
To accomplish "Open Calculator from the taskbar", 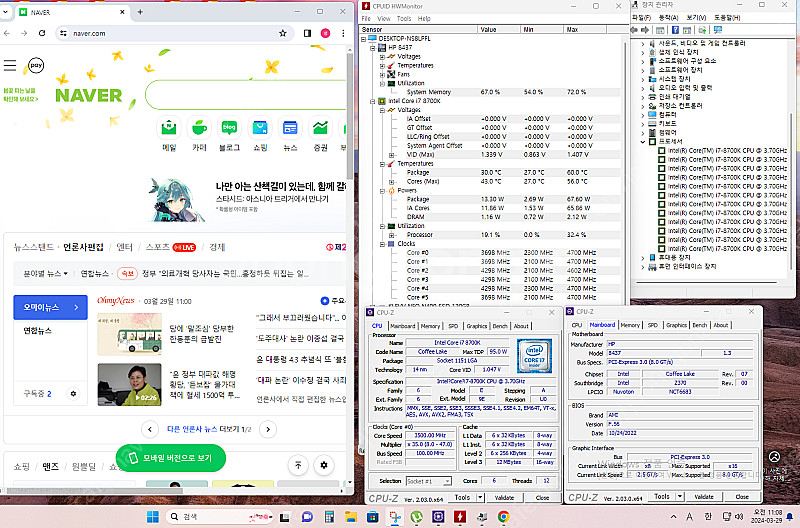I will click(329, 517).
